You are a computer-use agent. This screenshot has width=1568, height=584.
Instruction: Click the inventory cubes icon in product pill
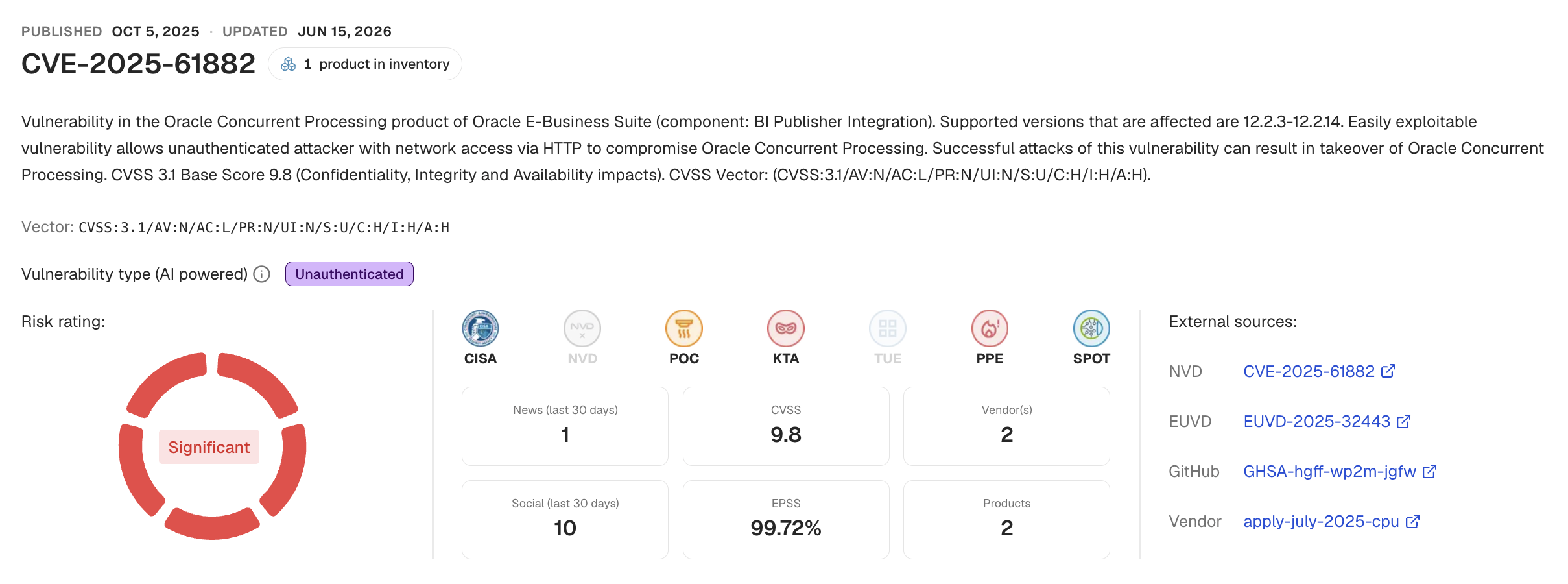[x=289, y=64]
